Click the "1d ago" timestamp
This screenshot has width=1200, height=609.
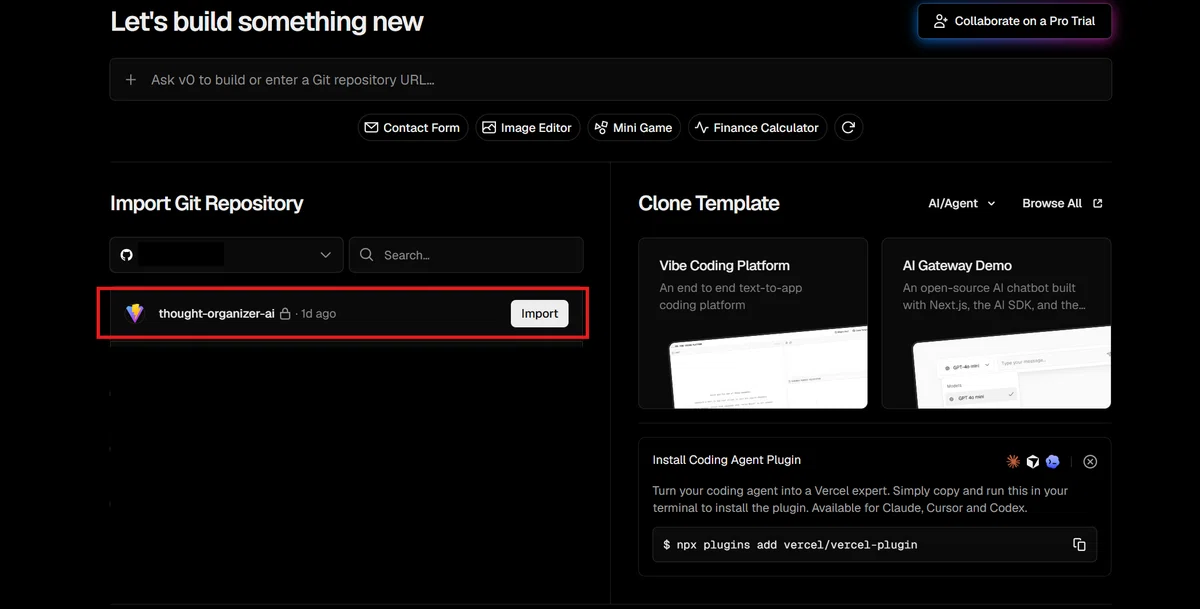(x=319, y=314)
